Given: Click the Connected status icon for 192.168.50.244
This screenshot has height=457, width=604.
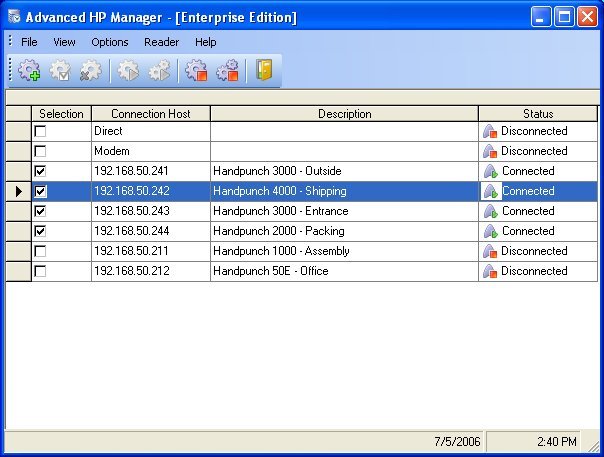Looking at the screenshot, I should 490,231.
